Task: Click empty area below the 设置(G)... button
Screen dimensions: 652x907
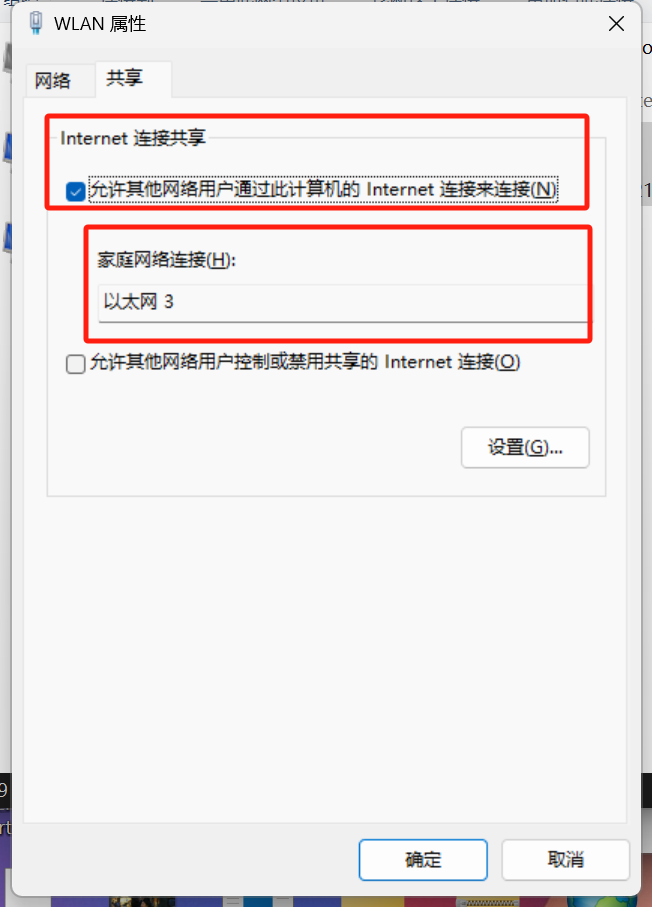Action: point(525,481)
